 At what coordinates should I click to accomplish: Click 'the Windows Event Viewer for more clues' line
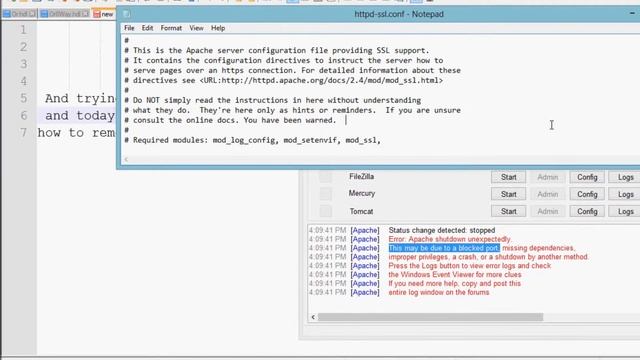(x=455, y=275)
